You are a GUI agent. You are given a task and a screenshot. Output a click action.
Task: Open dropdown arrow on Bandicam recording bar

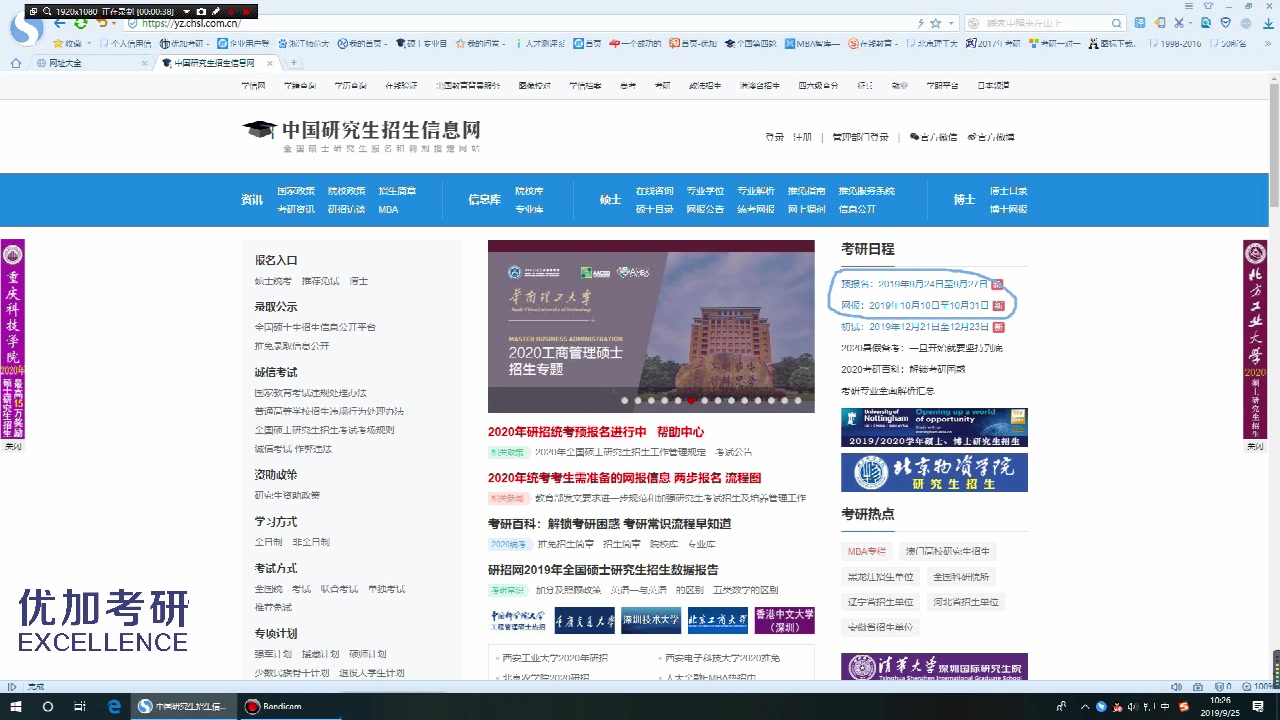coord(186,11)
